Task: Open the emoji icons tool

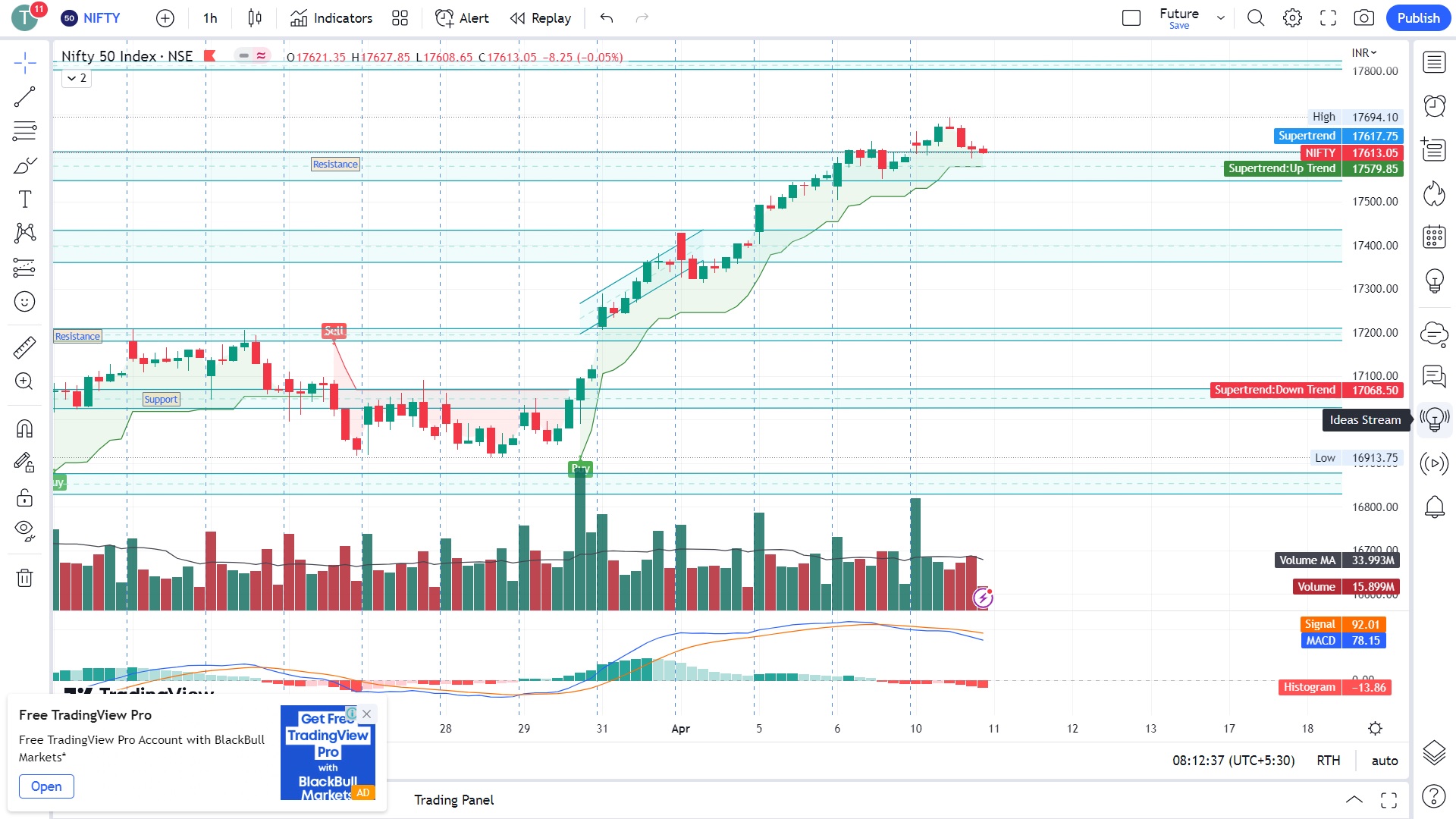Action: click(x=25, y=302)
